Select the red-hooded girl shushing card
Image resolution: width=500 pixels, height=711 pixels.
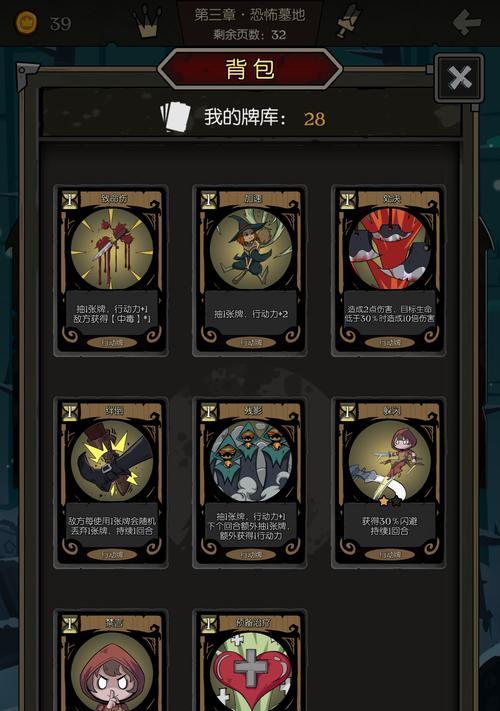[x=111, y=660]
